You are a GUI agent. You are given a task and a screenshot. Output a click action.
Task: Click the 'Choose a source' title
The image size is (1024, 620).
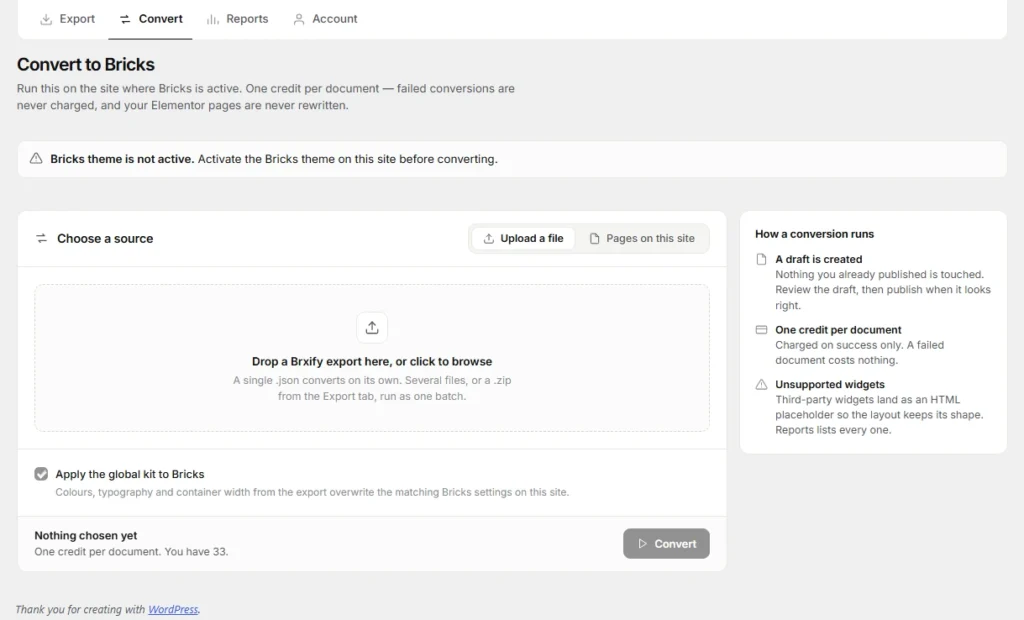click(x=105, y=238)
